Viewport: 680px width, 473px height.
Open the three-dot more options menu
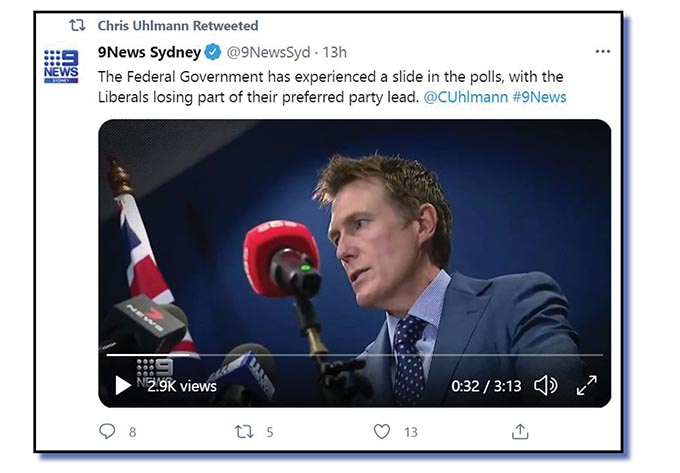[602, 51]
